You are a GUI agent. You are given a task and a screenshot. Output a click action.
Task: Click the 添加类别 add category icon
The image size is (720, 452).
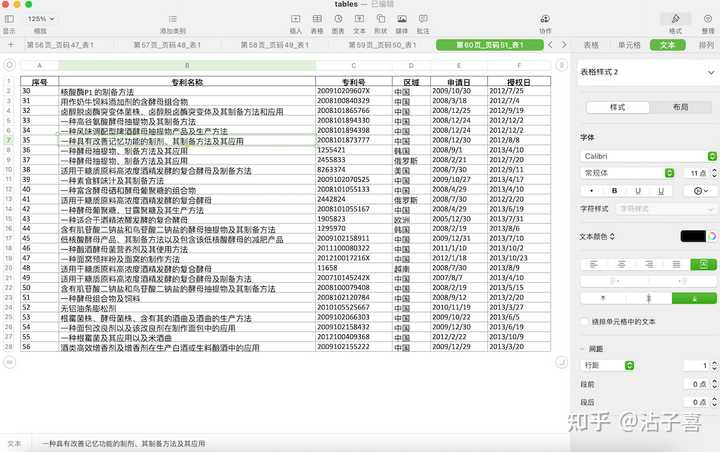pos(173,19)
